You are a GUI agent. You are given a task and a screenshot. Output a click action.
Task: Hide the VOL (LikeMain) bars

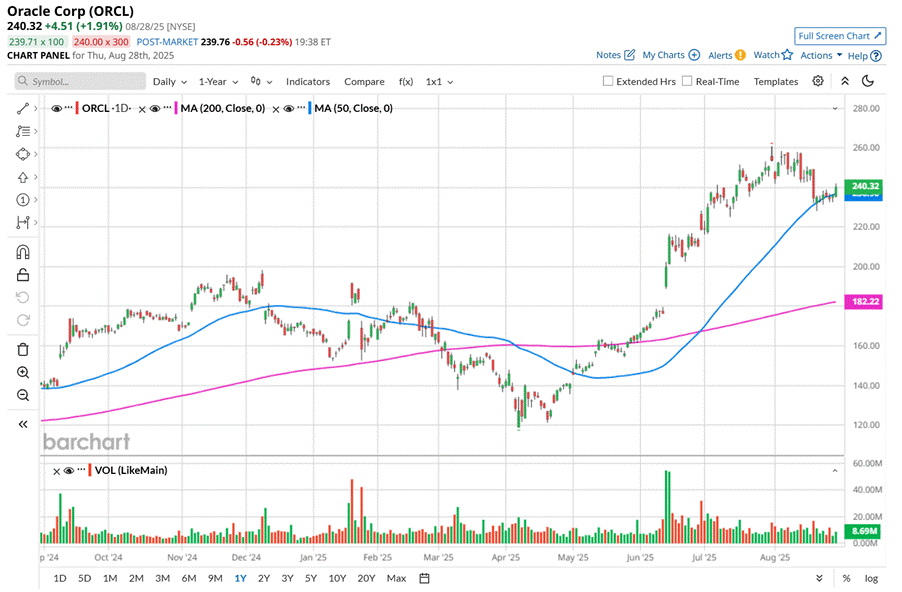coord(69,471)
